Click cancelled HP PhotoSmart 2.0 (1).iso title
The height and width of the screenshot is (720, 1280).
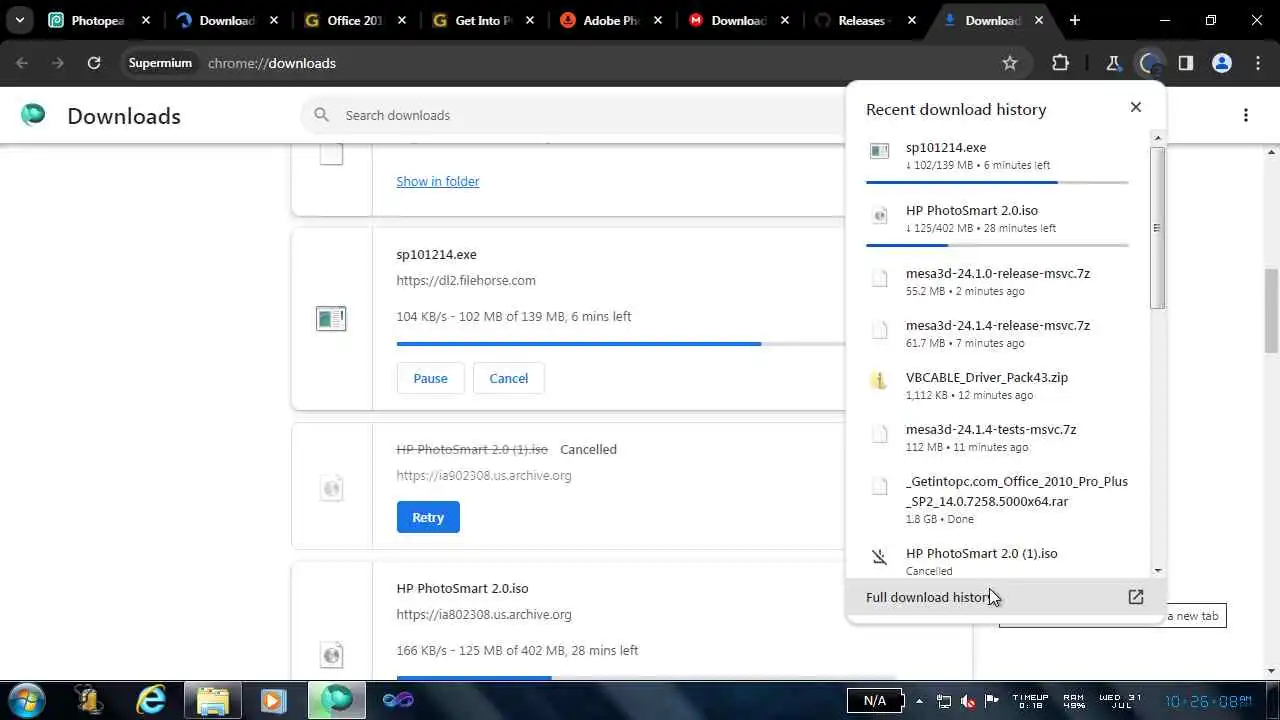click(472, 449)
